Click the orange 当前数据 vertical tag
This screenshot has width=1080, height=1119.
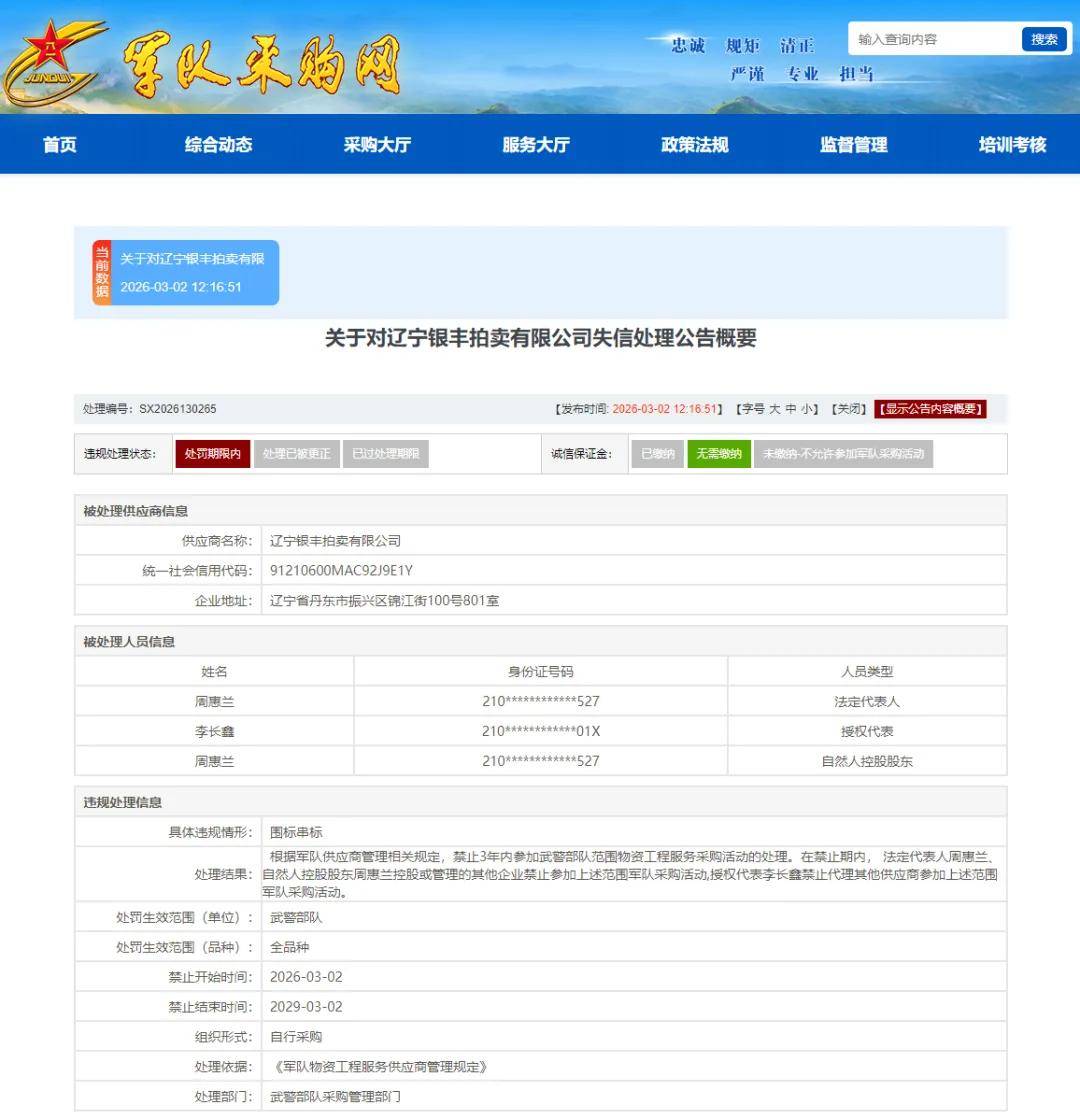(x=101, y=272)
